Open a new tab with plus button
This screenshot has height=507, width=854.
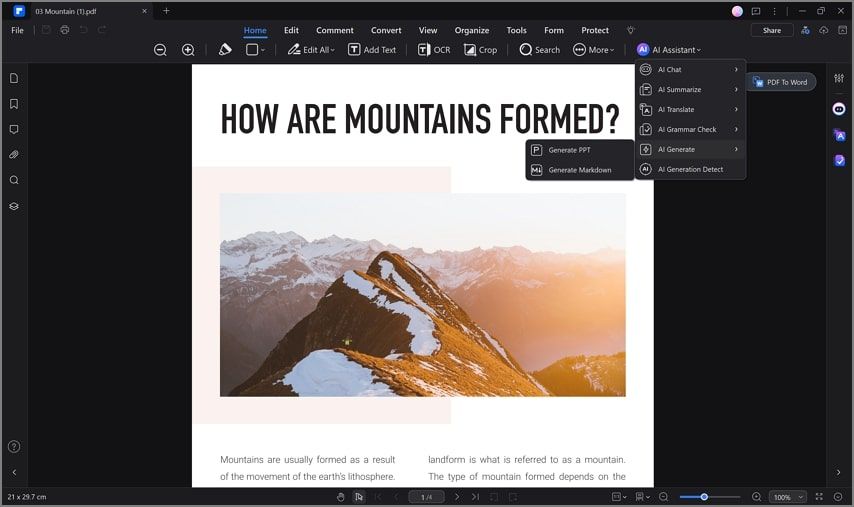166,11
